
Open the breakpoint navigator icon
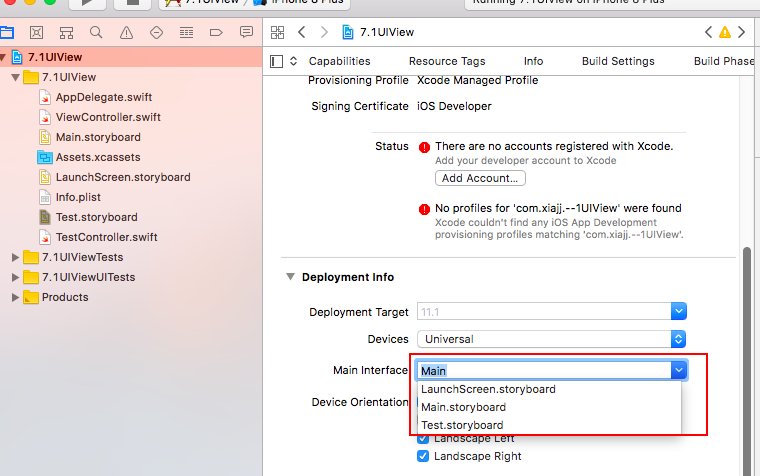pos(216,33)
